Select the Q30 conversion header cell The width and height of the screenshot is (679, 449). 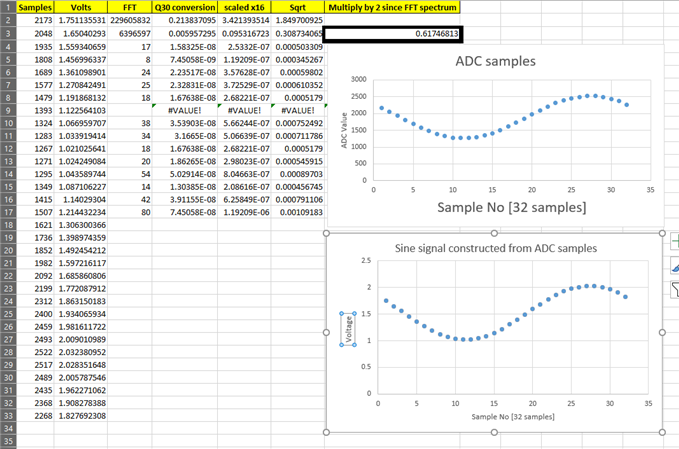184,7
